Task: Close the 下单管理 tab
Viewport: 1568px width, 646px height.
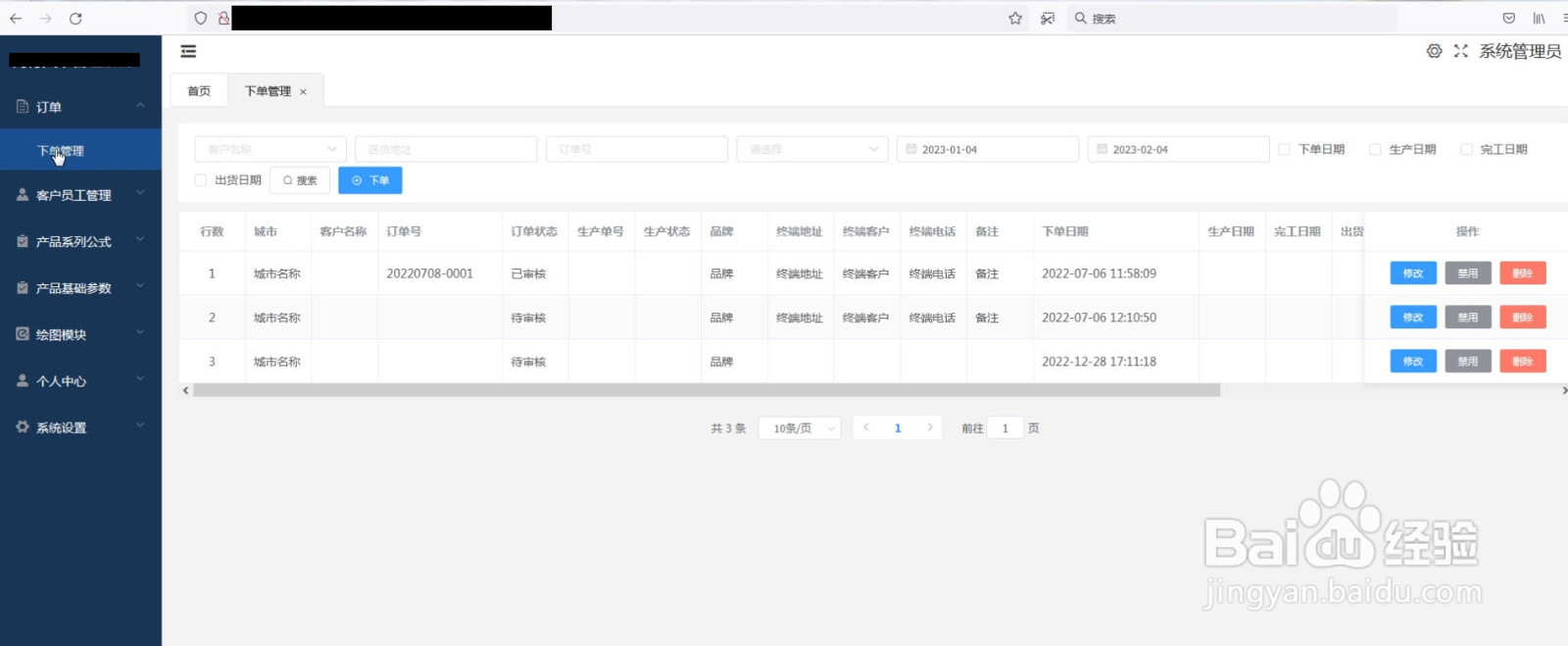Action: tap(304, 92)
